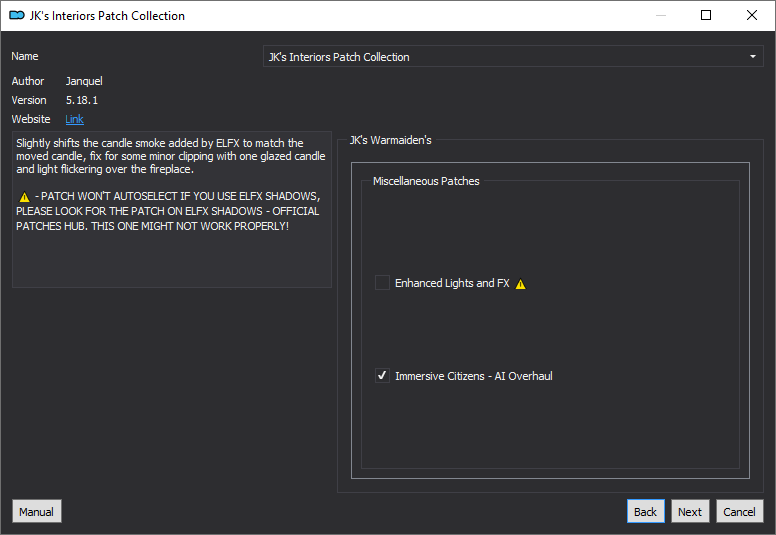Proceed with the Next button
The image size is (776, 535).
[x=690, y=511]
